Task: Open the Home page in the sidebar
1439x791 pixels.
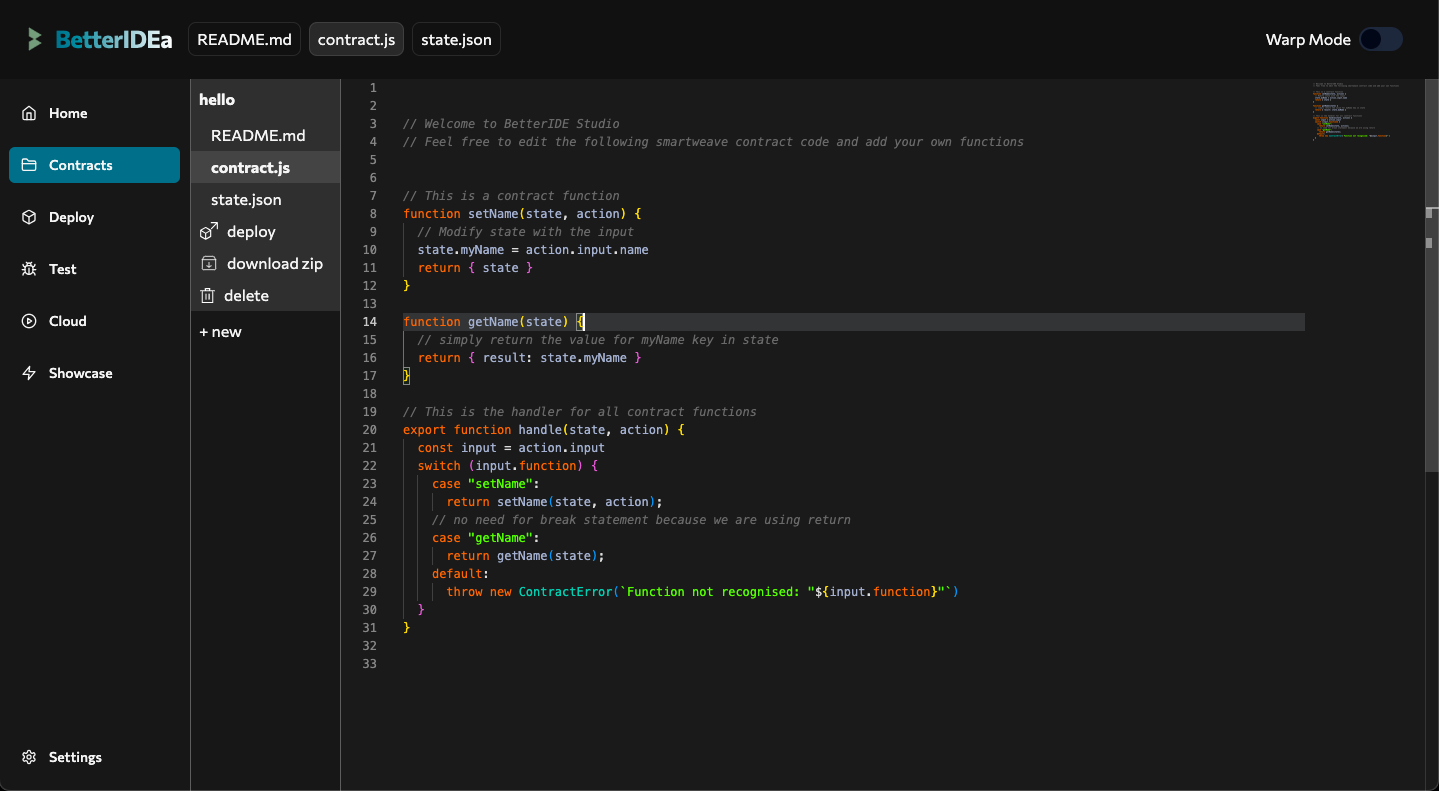Action: pyautogui.click(x=95, y=113)
